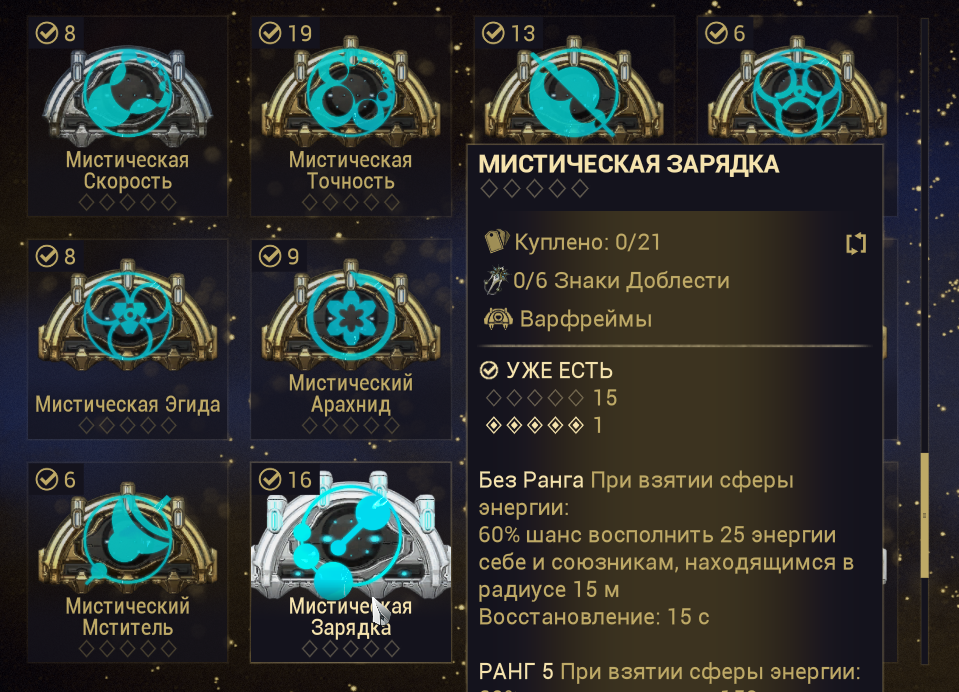Viewport: 959px width, 692px height.
Task: Select the Мистический Мститель arcane icon
Action: [x=127, y=538]
